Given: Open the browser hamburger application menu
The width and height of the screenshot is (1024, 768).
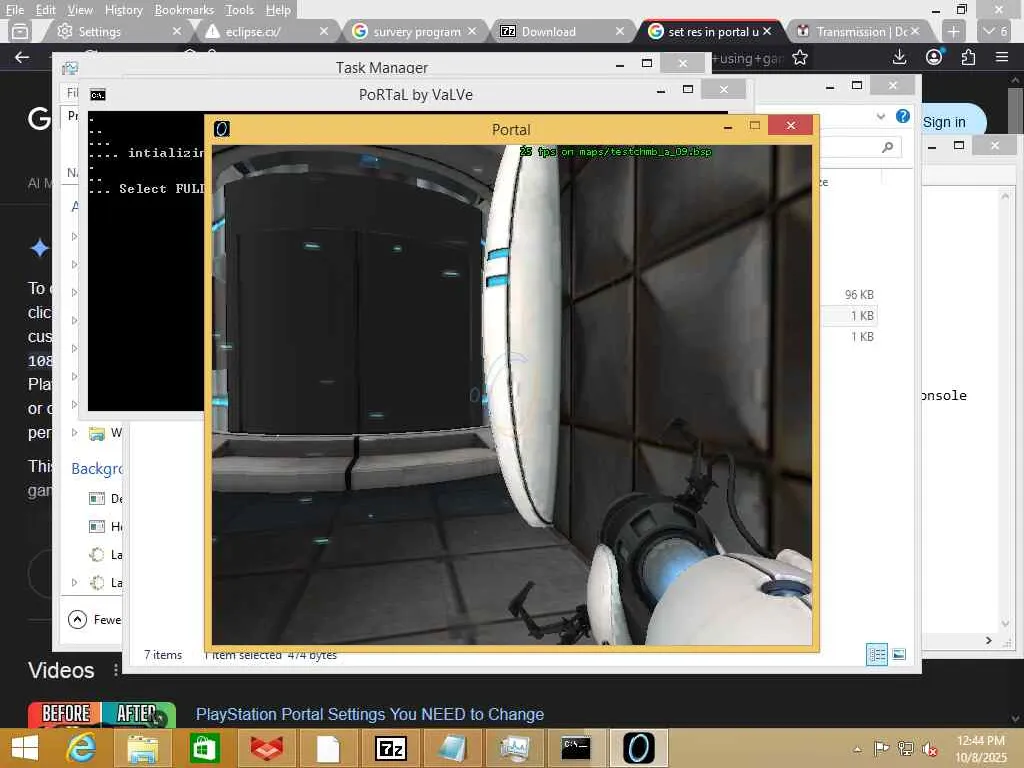Looking at the screenshot, I should click(x=1002, y=57).
